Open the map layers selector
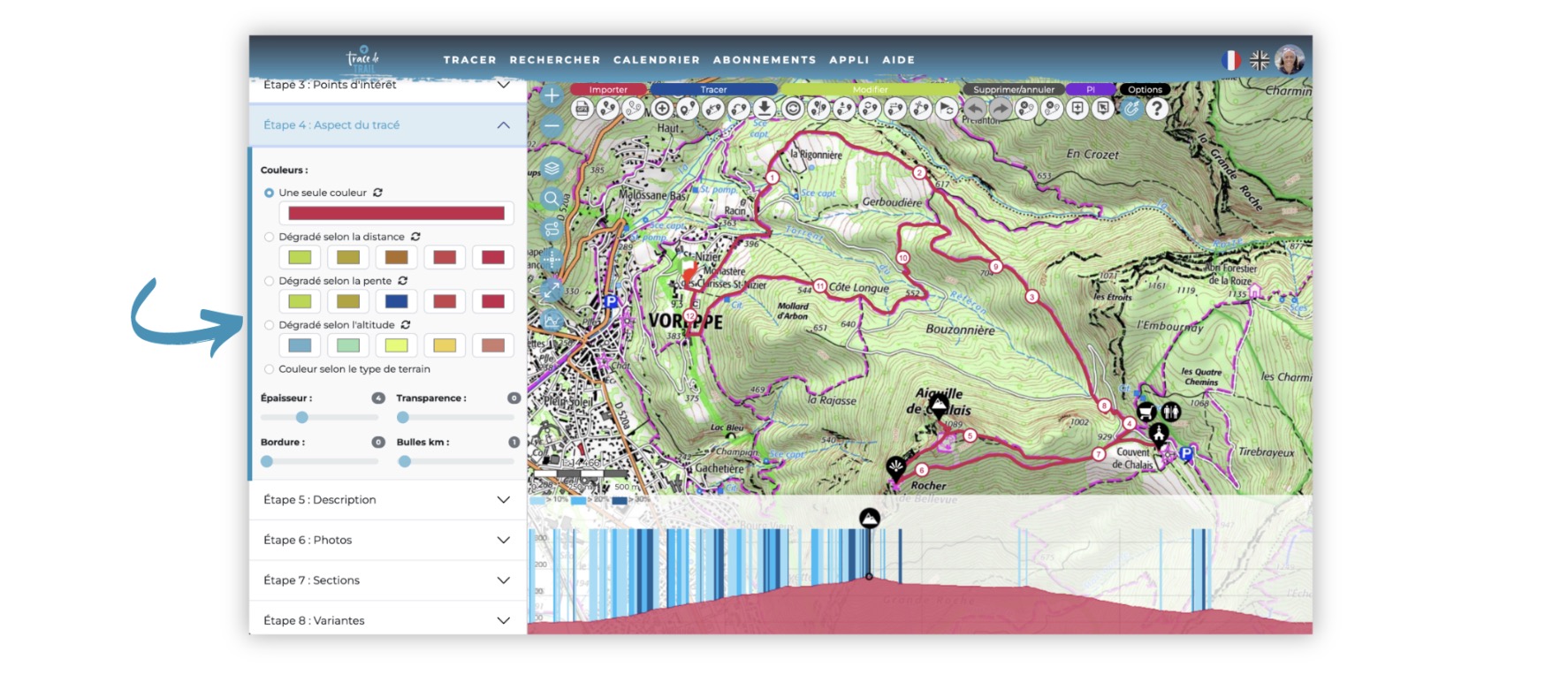The height and width of the screenshot is (682, 1568). 552,168
